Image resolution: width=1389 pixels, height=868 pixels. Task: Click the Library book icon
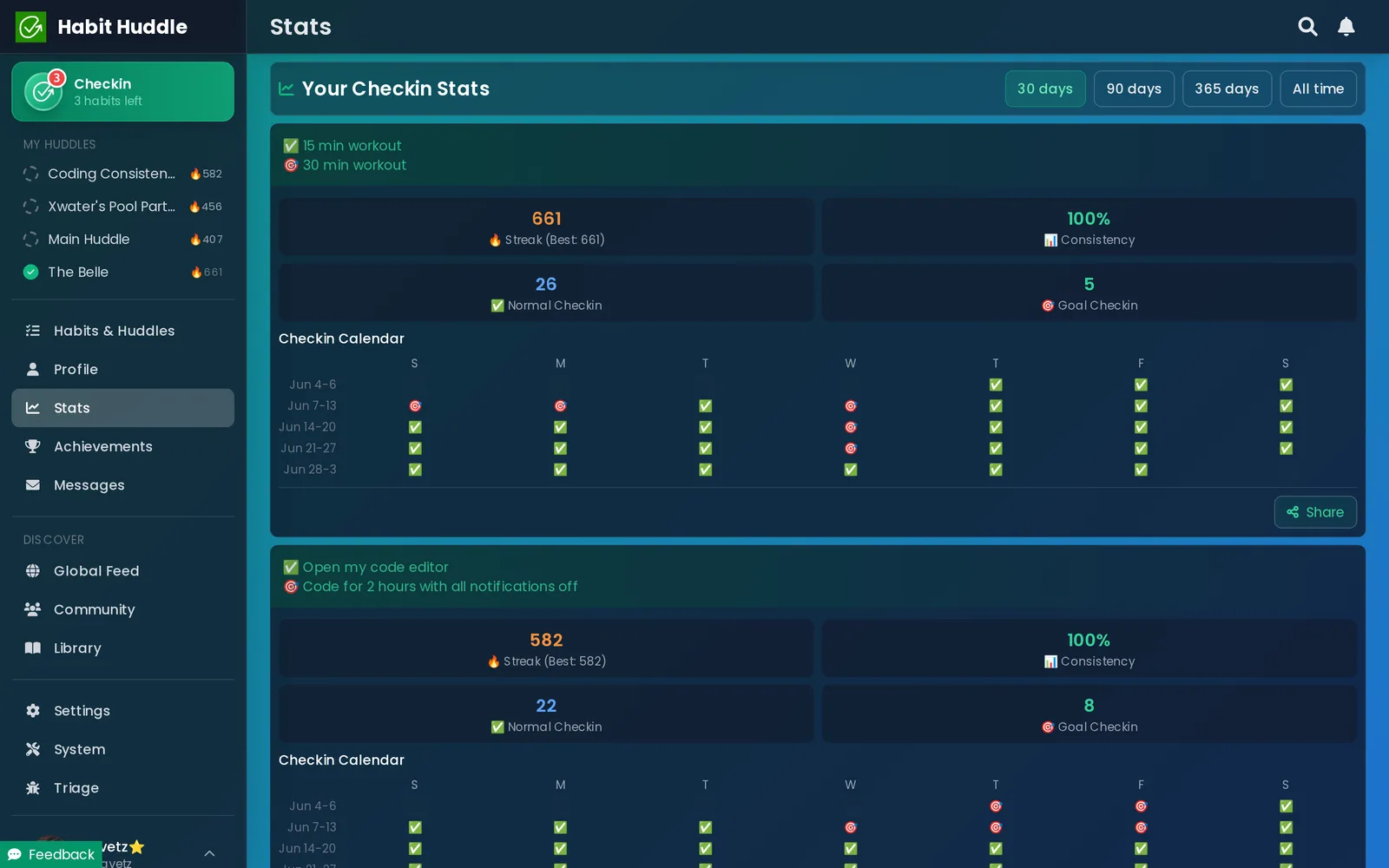(33, 648)
